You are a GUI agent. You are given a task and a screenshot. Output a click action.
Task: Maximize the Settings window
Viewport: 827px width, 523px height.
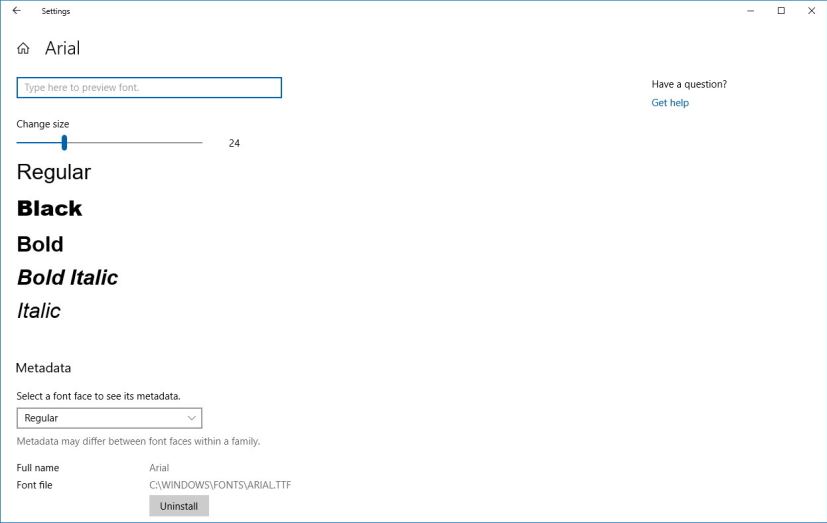781,11
